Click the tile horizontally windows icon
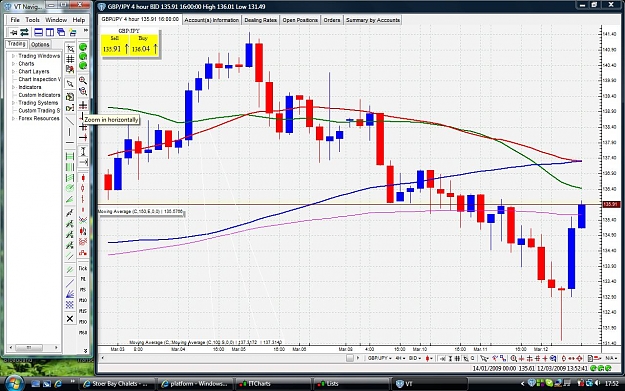The image size is (625, 391). [39, 32]
